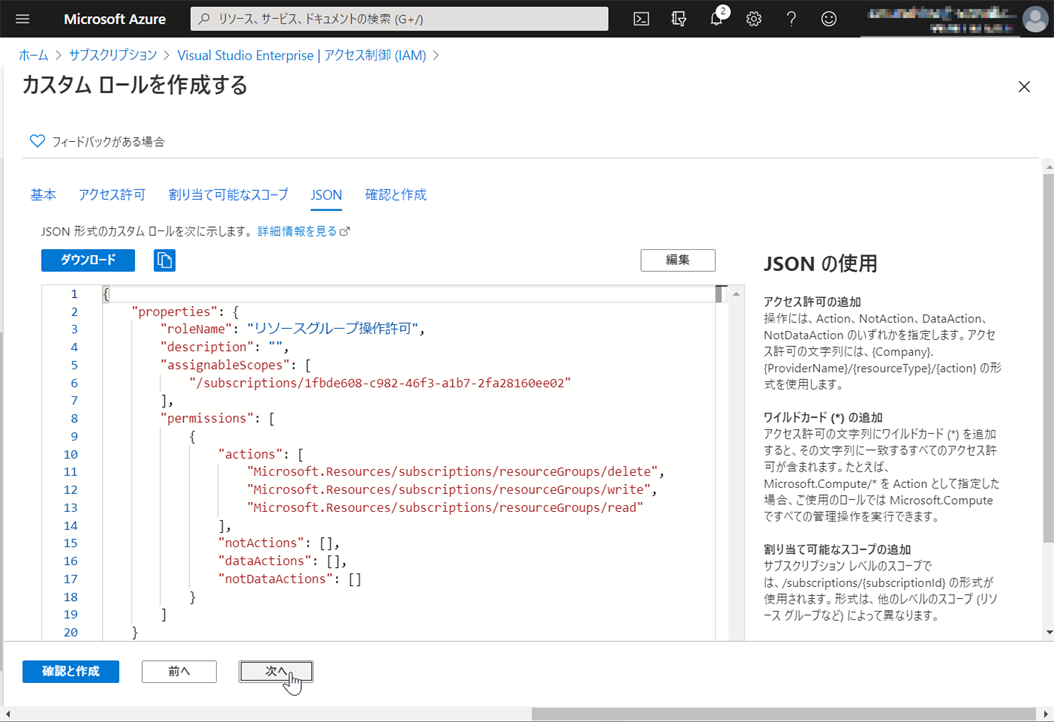Click the resourceGroups/read action line

click(445, 508)
